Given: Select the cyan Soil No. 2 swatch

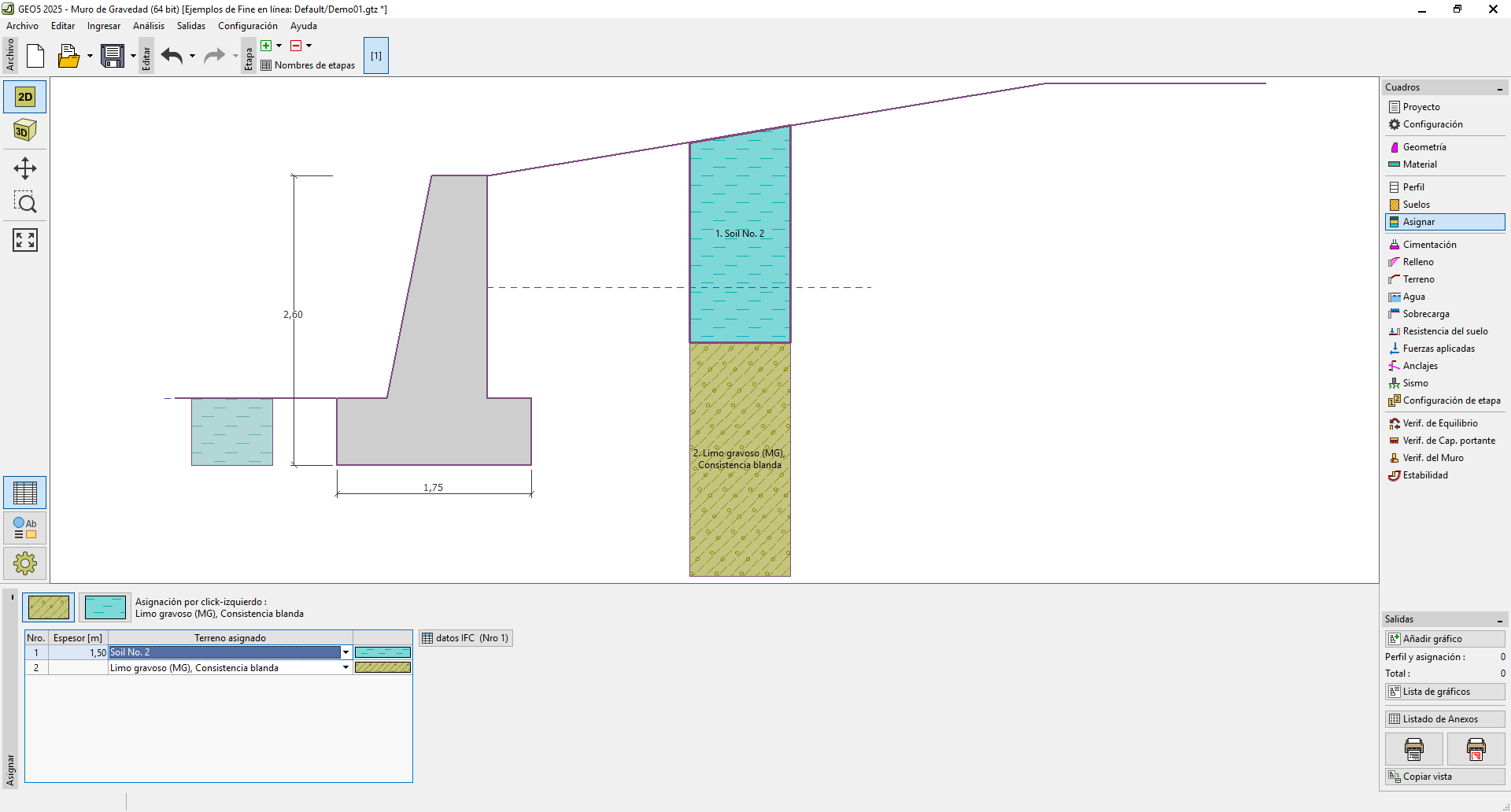Looking at the screenshot, I should coord(105,607).
